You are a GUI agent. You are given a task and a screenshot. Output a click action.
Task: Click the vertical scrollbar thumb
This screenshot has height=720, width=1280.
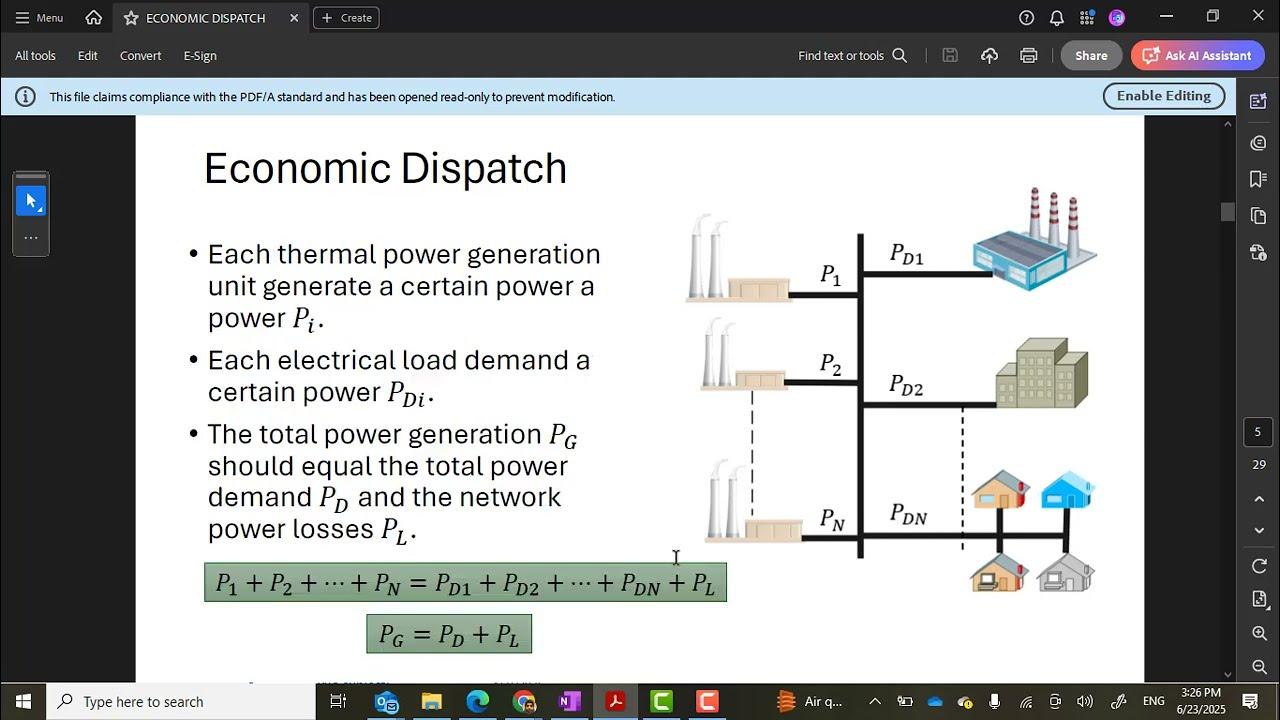coord(1228,212)
